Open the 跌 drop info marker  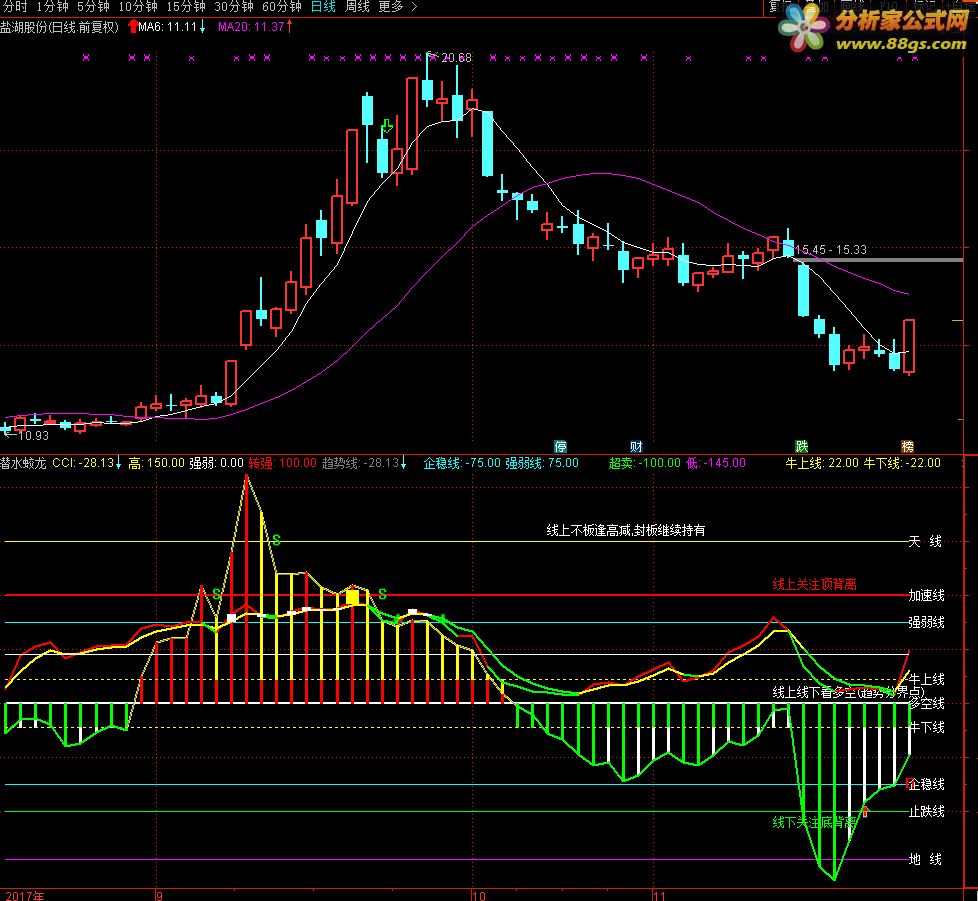click(801, 446)
